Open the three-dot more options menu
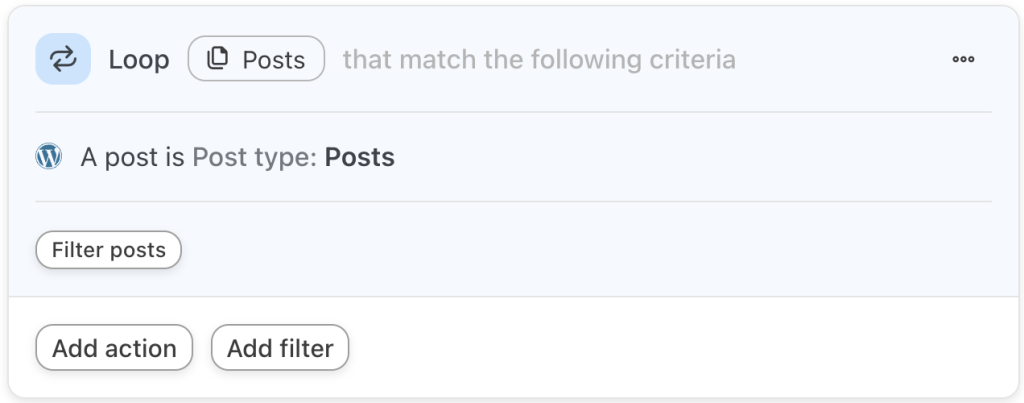The image size is (1024, 403). [x=963, y=59]
